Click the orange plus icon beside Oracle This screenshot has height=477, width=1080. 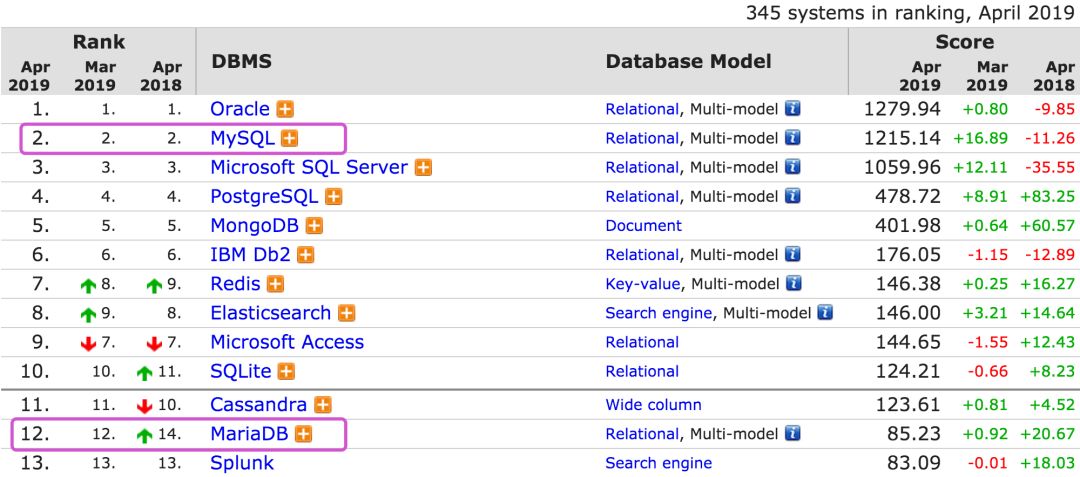click(x=286, y=109)
